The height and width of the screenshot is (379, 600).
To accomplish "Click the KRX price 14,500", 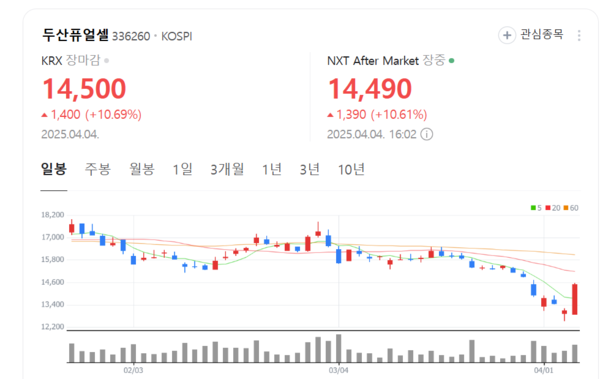I will coord(84,89).
